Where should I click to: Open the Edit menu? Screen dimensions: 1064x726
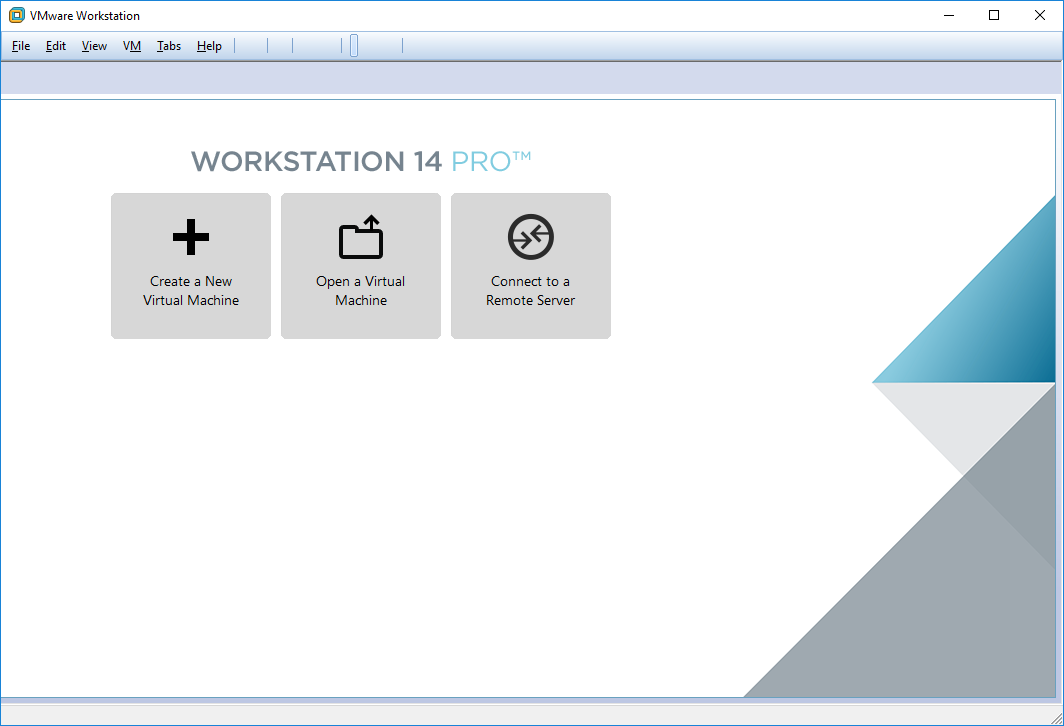[x=56, y=46]
